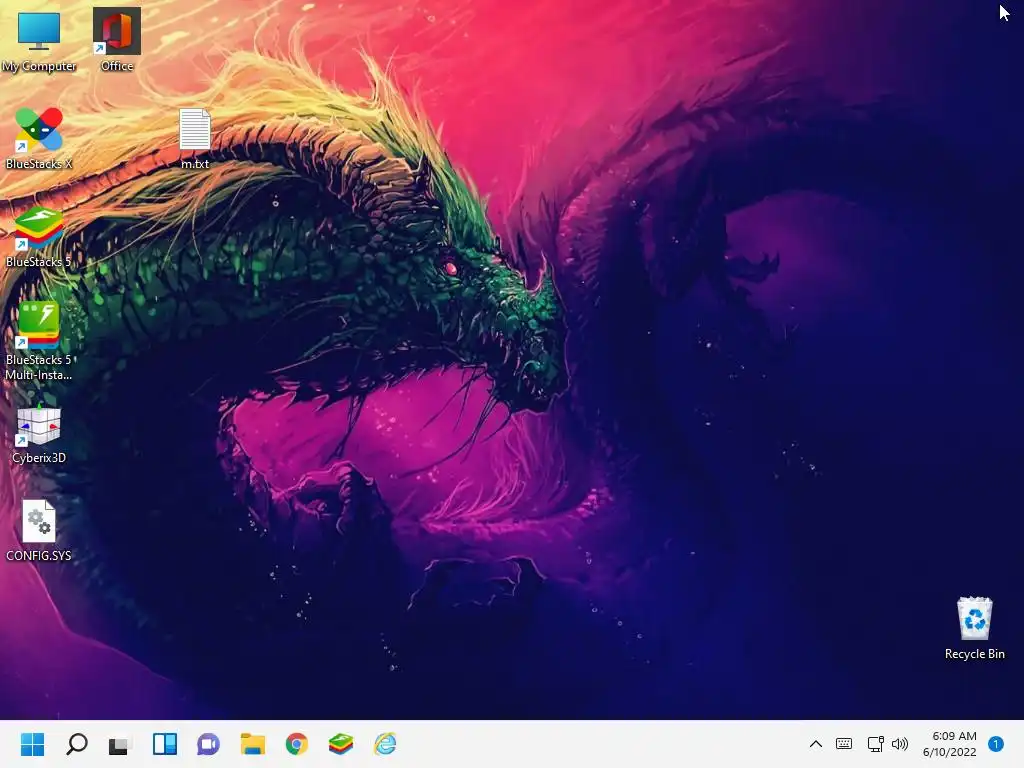Image resolution: width=1024 pixels, height=768 pixels.
Task: Select BlueStacks 5 Multi-Instance Manager shortcut
Action: (39, 341)
